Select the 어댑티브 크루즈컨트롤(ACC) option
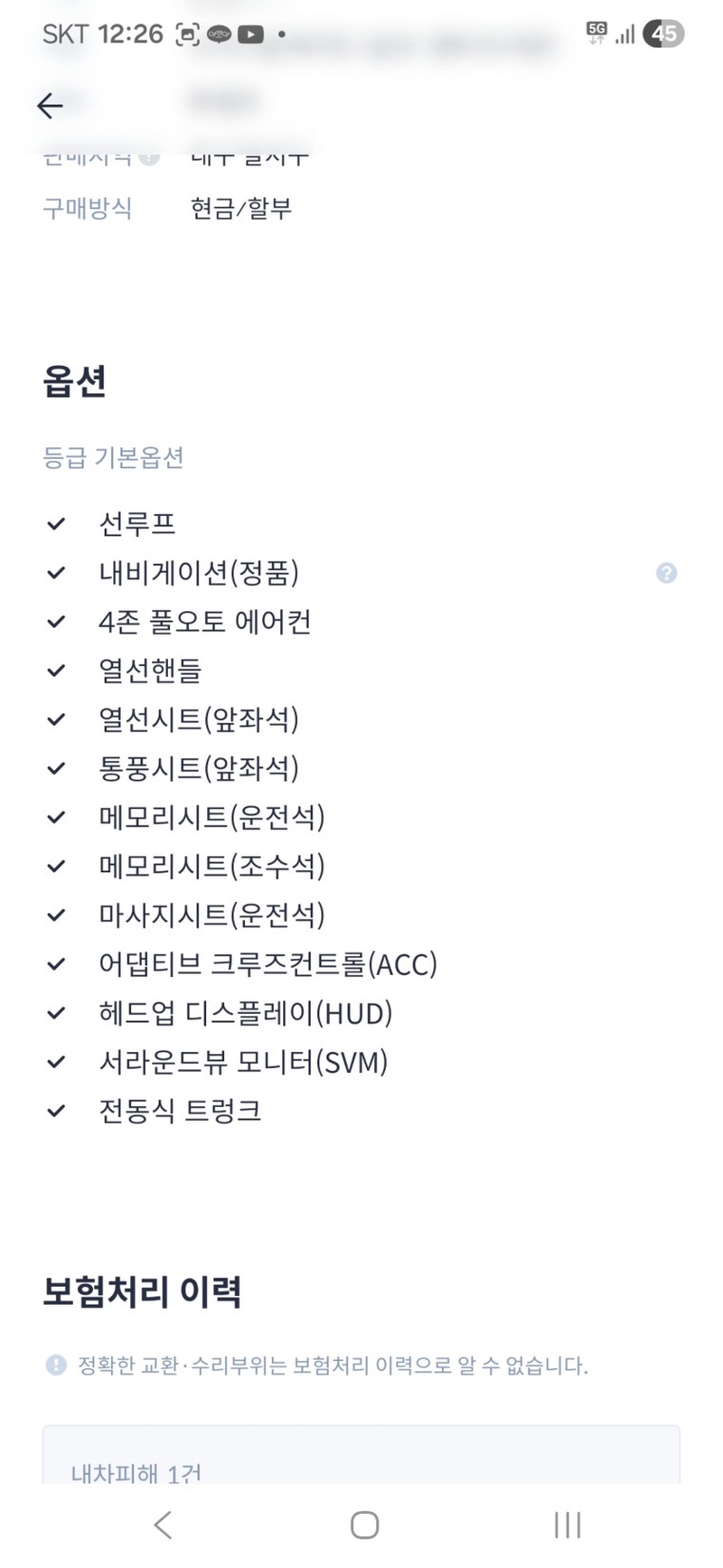The image size is (723, 1568). click(x=268, y=964)
